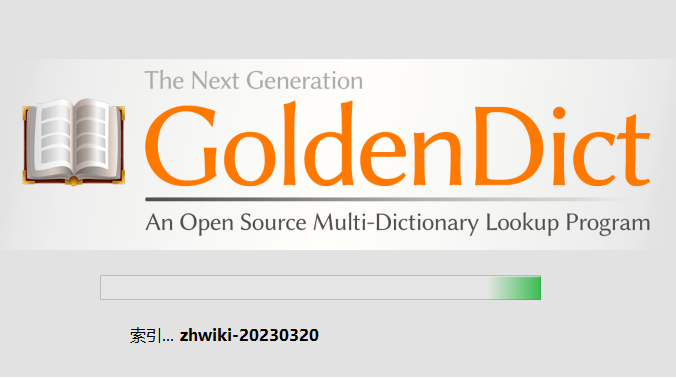Click "An Open Source Multi-Dictionary Lookup Program" subtitle
The height and width of the screenshot is (378, 676).
(397, 223)
